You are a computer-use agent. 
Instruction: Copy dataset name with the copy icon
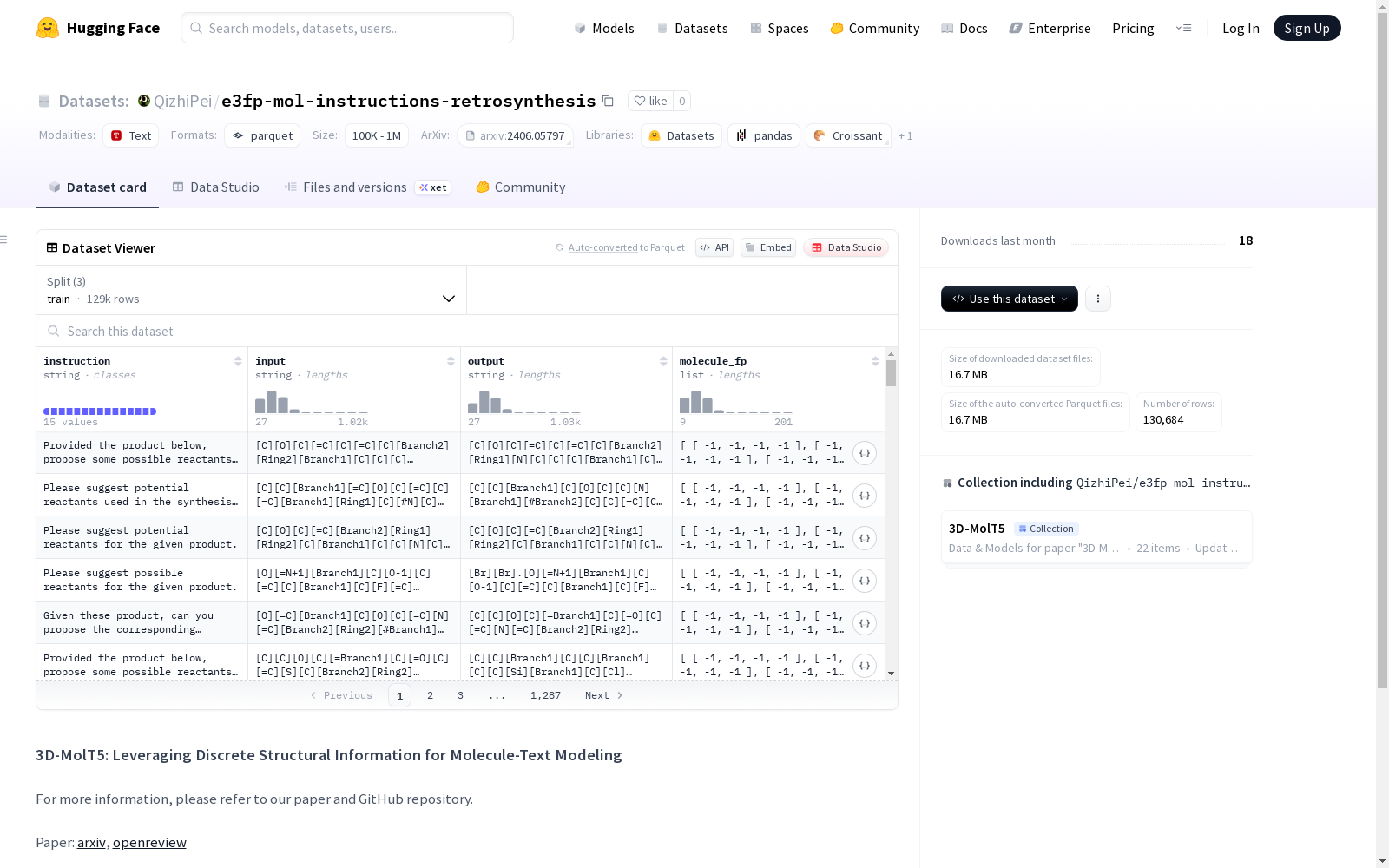point(608,101)
